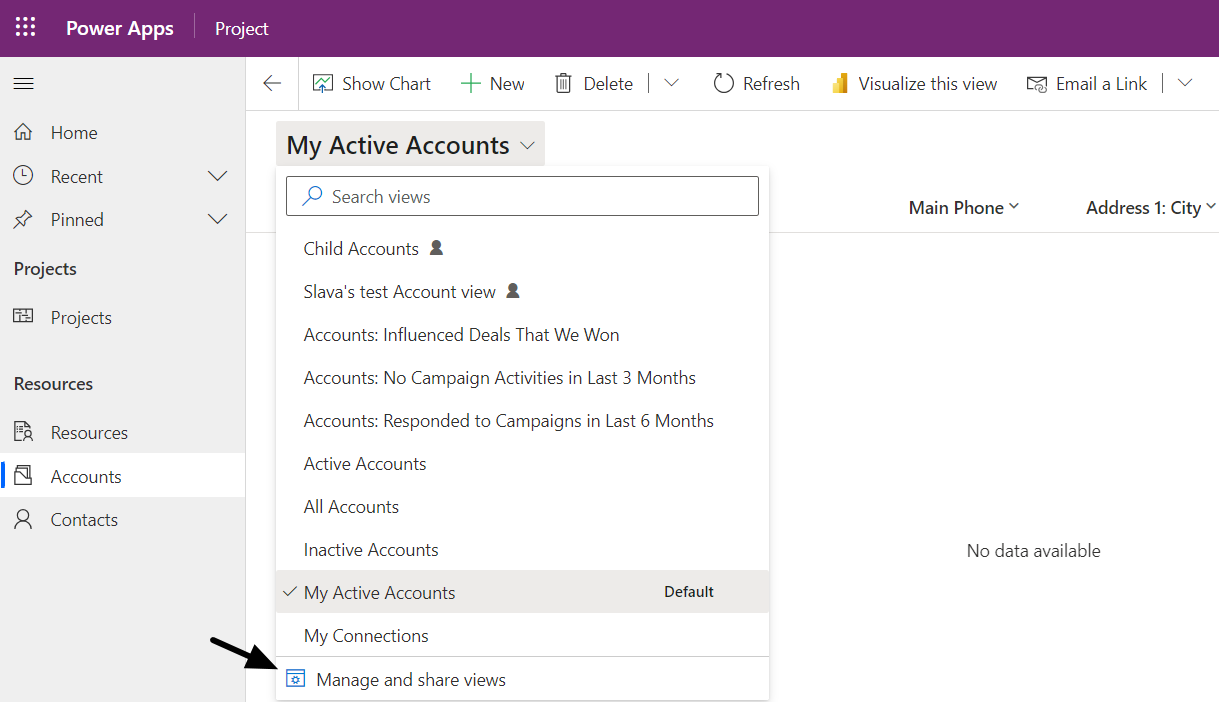1219x702 pixels.
Task: Click the Home house icon
Action: [x=23, y=132]
